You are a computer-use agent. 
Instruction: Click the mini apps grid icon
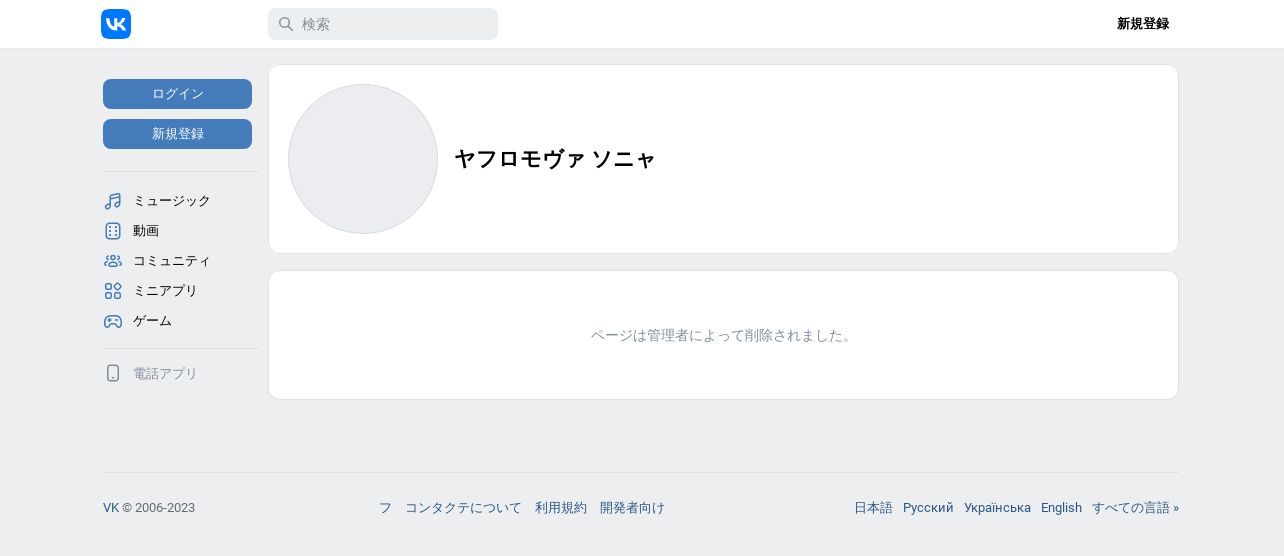click(113, 291)
